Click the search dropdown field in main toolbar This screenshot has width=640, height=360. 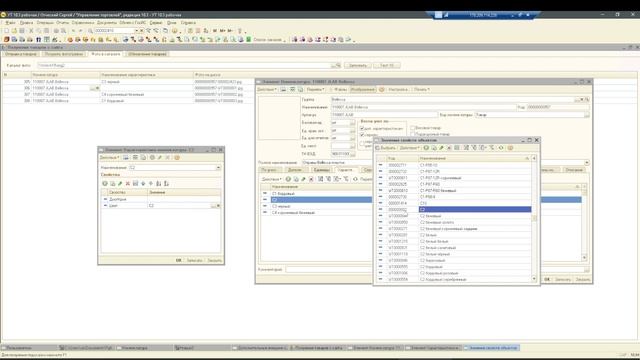point(116,31)
